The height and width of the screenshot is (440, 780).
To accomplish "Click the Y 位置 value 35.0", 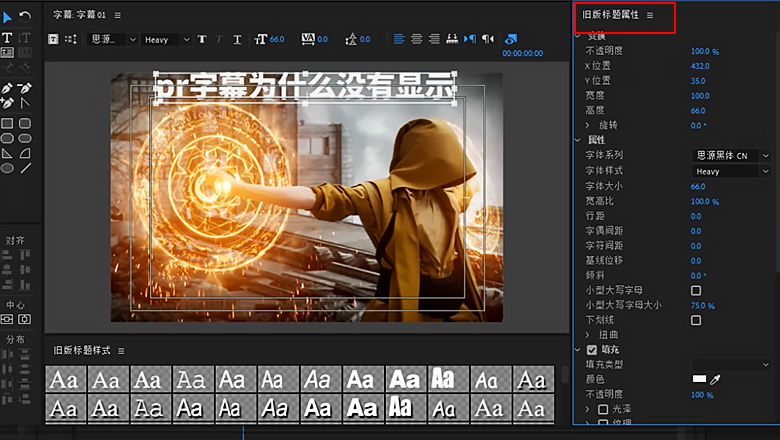I will pos(698,81).
